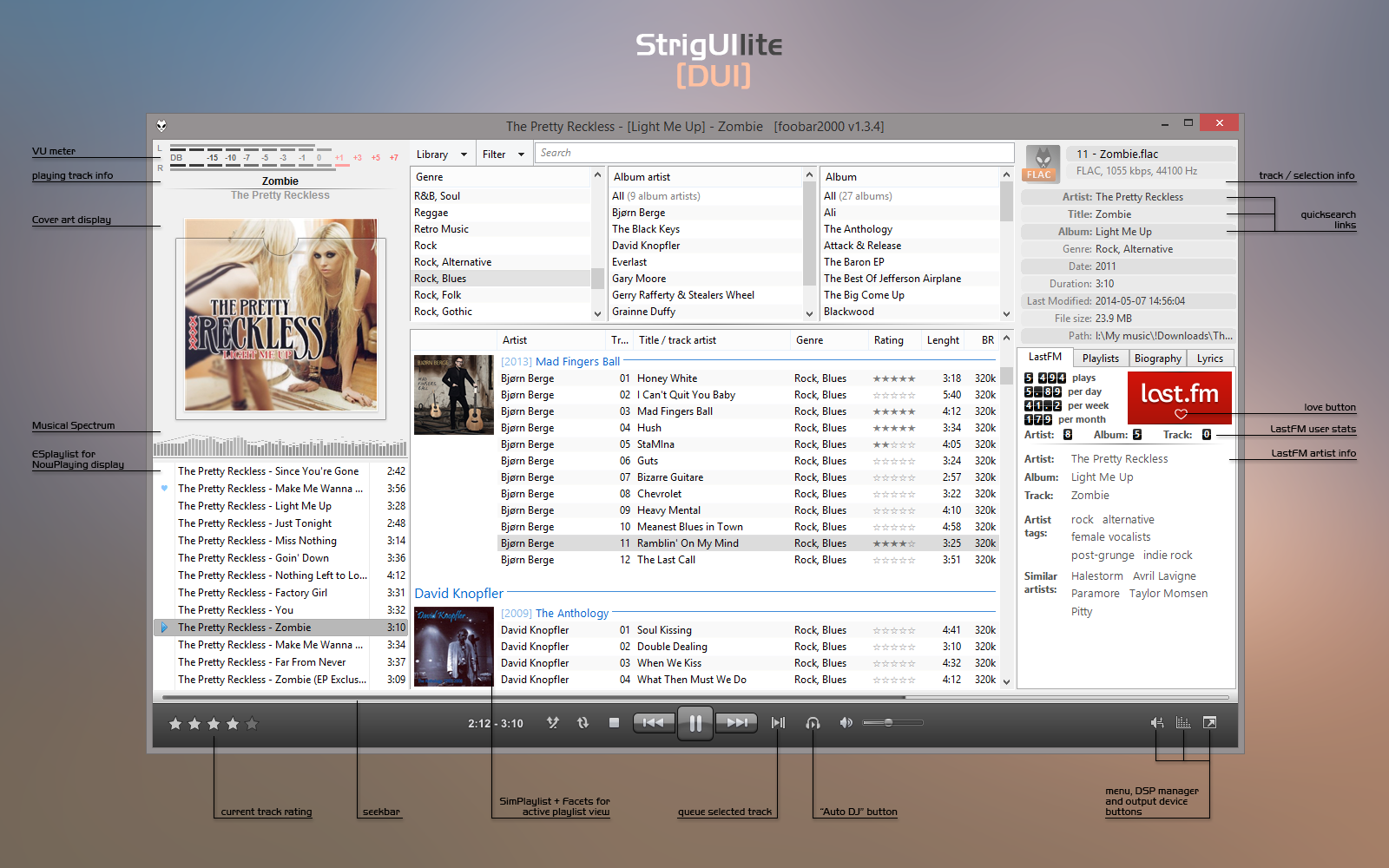The height and width of the screenshot is (868, 1389).
Task: Sort the playlist by Lenght column header
Action: pyautogui.click(x=943, y=340)
